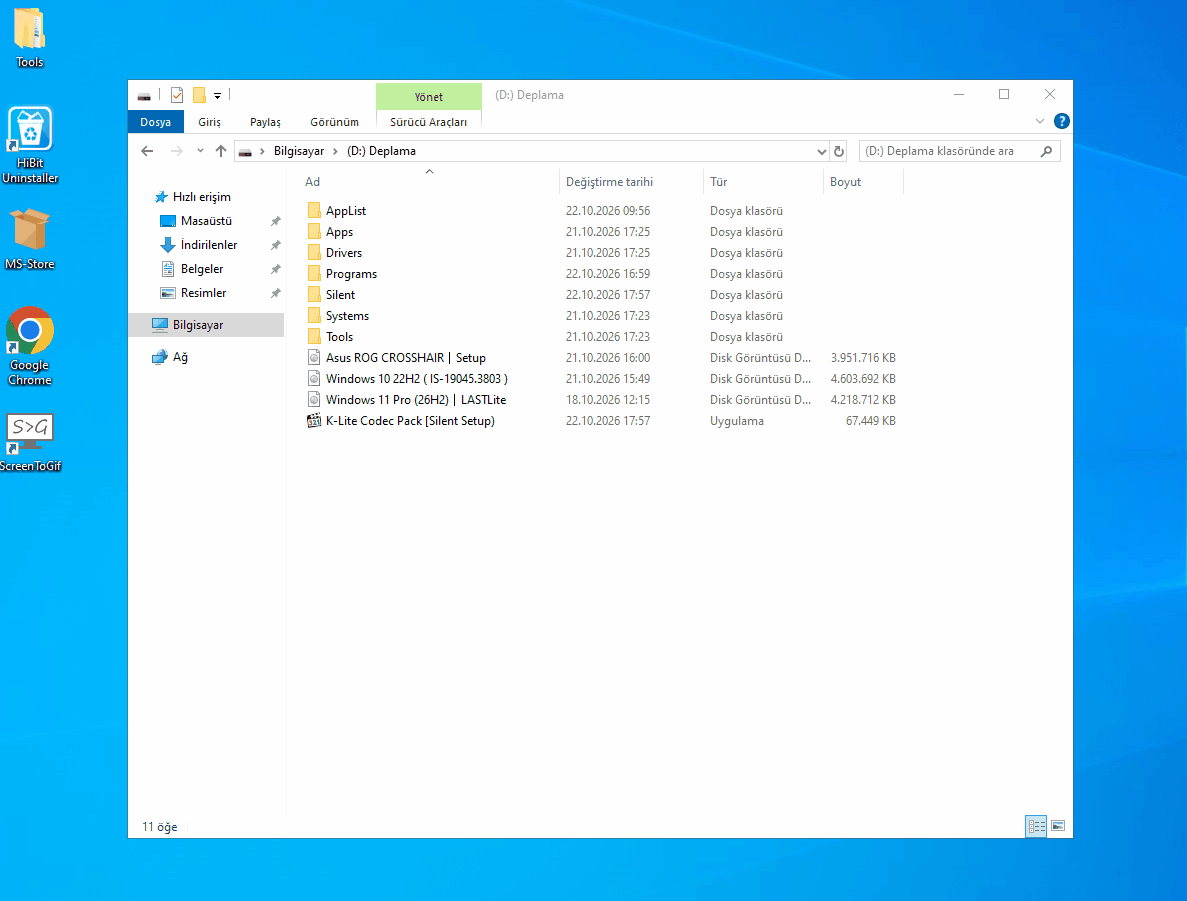Click the pin icon next to Resimler
Image resolution: width=1187 pixels, height=901 pixels.
(x=276, y=293)
